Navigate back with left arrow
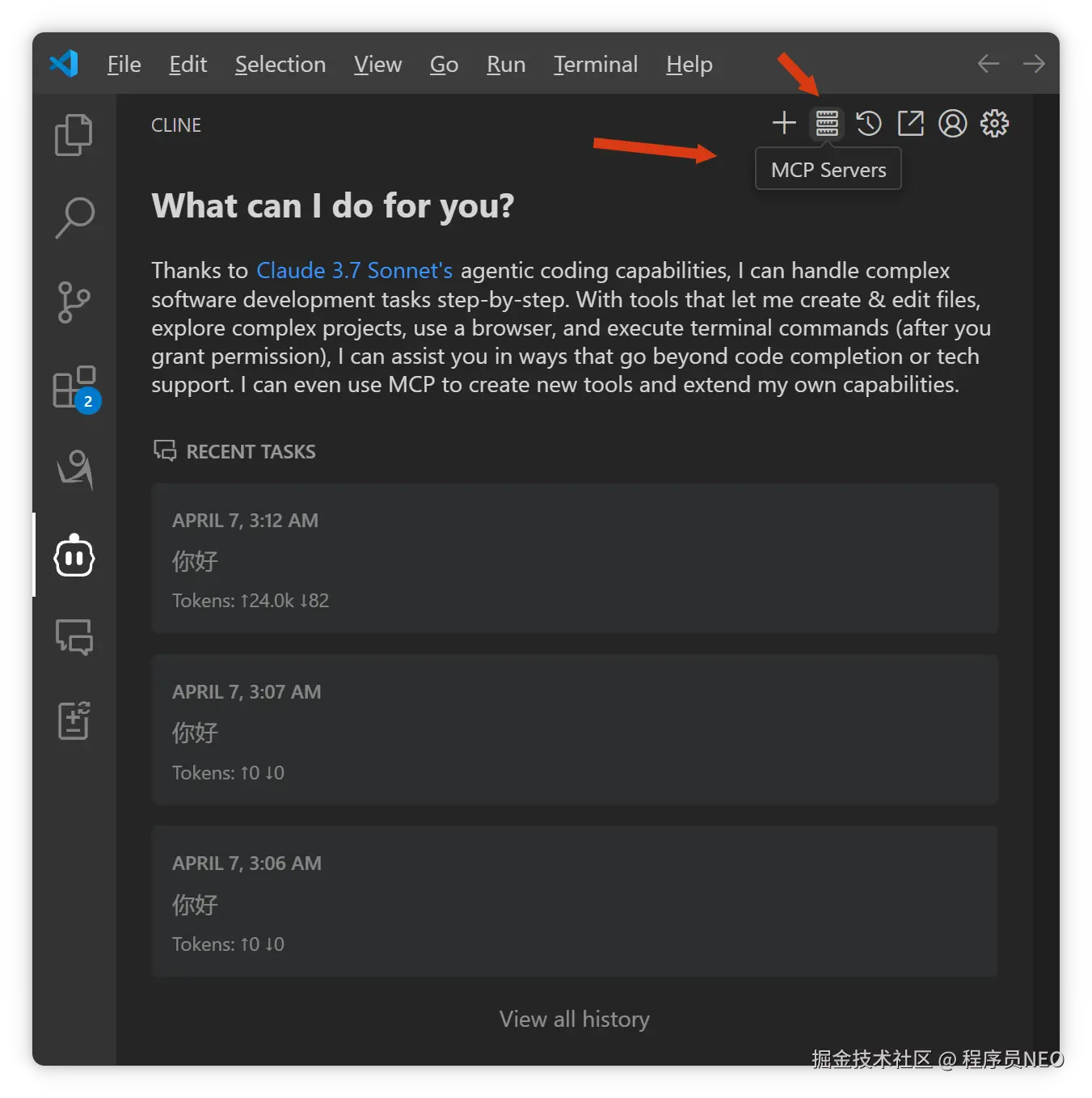 pyautogui.click(x=989, y=64)
